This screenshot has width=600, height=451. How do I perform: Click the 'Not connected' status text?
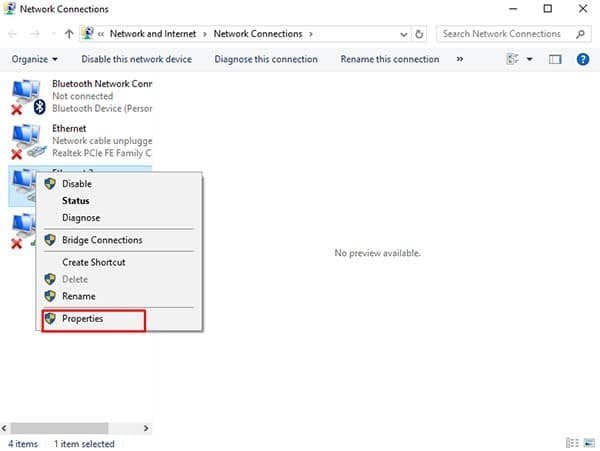[x=83, y=96]
